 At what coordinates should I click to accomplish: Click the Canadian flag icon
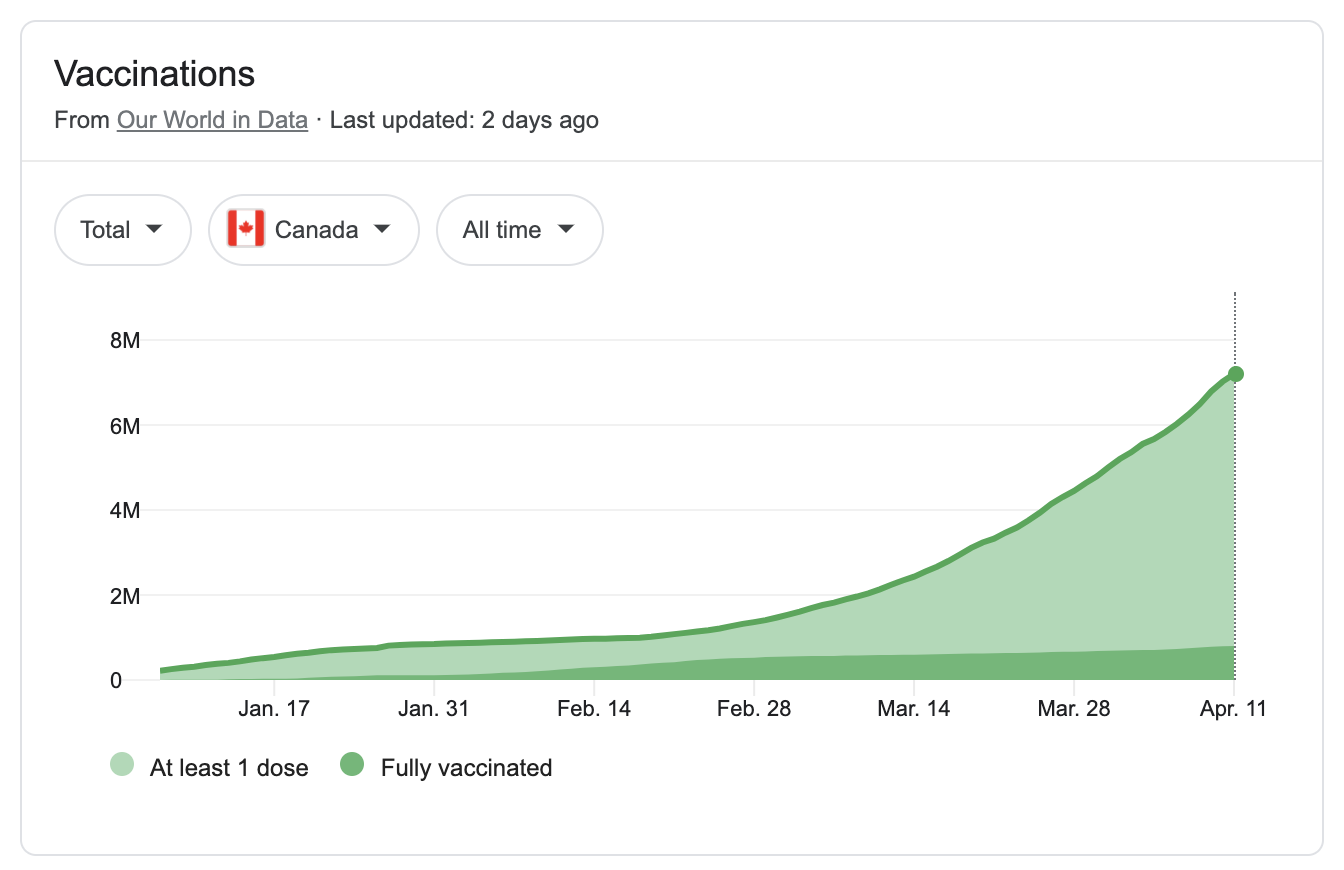(246, 229)
